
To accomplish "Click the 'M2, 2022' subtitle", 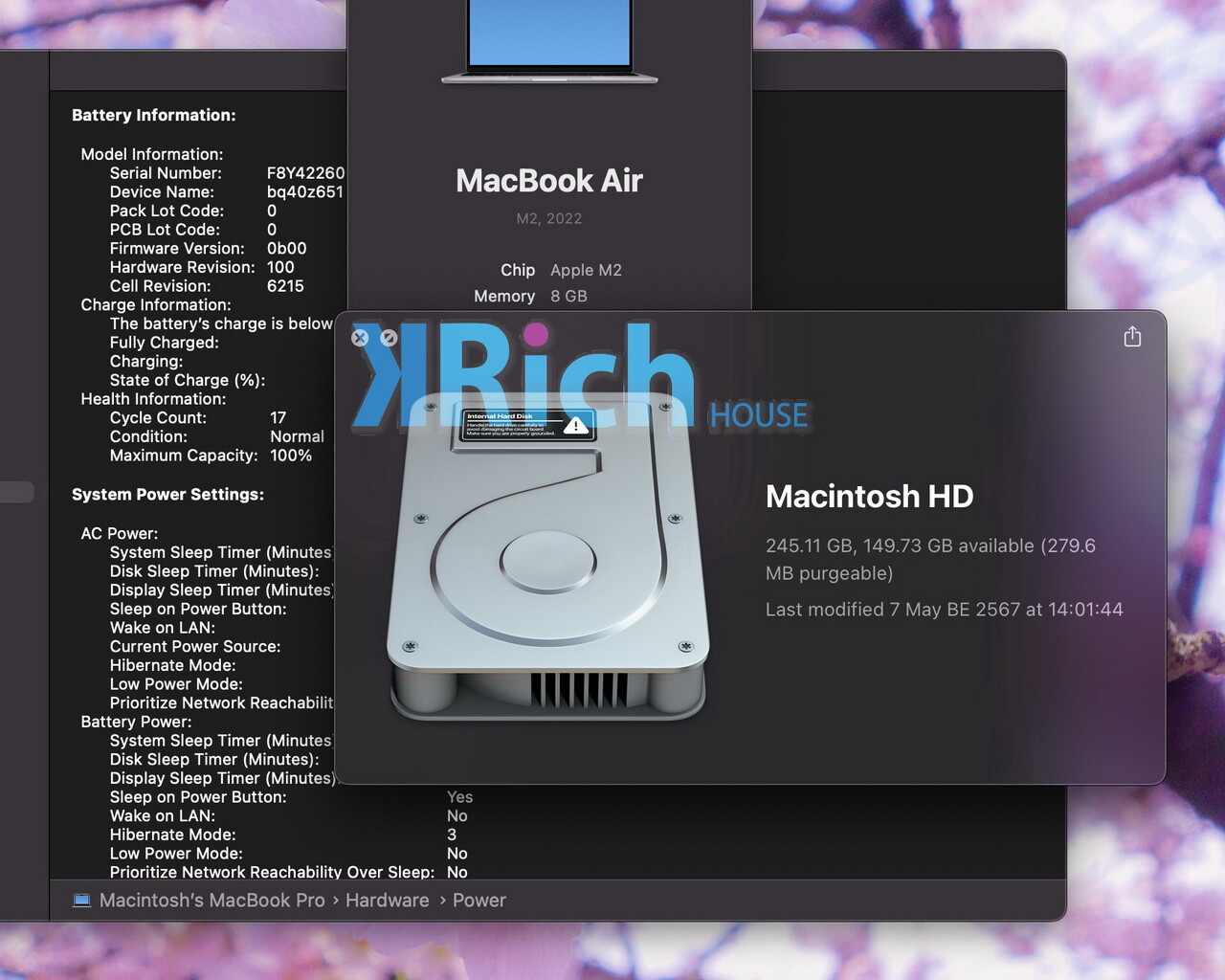I will (549, 218).
